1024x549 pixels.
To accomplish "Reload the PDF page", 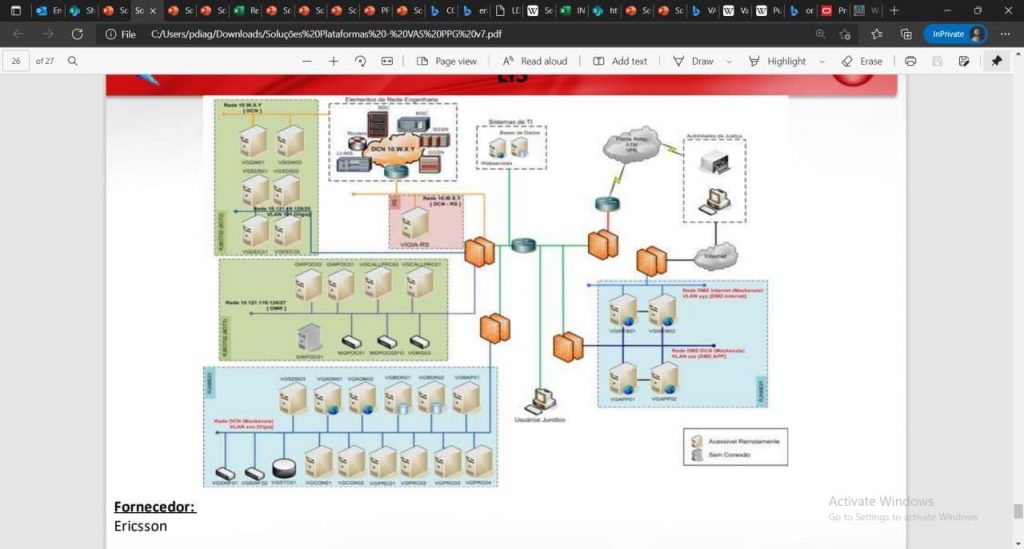I will 77,34.
